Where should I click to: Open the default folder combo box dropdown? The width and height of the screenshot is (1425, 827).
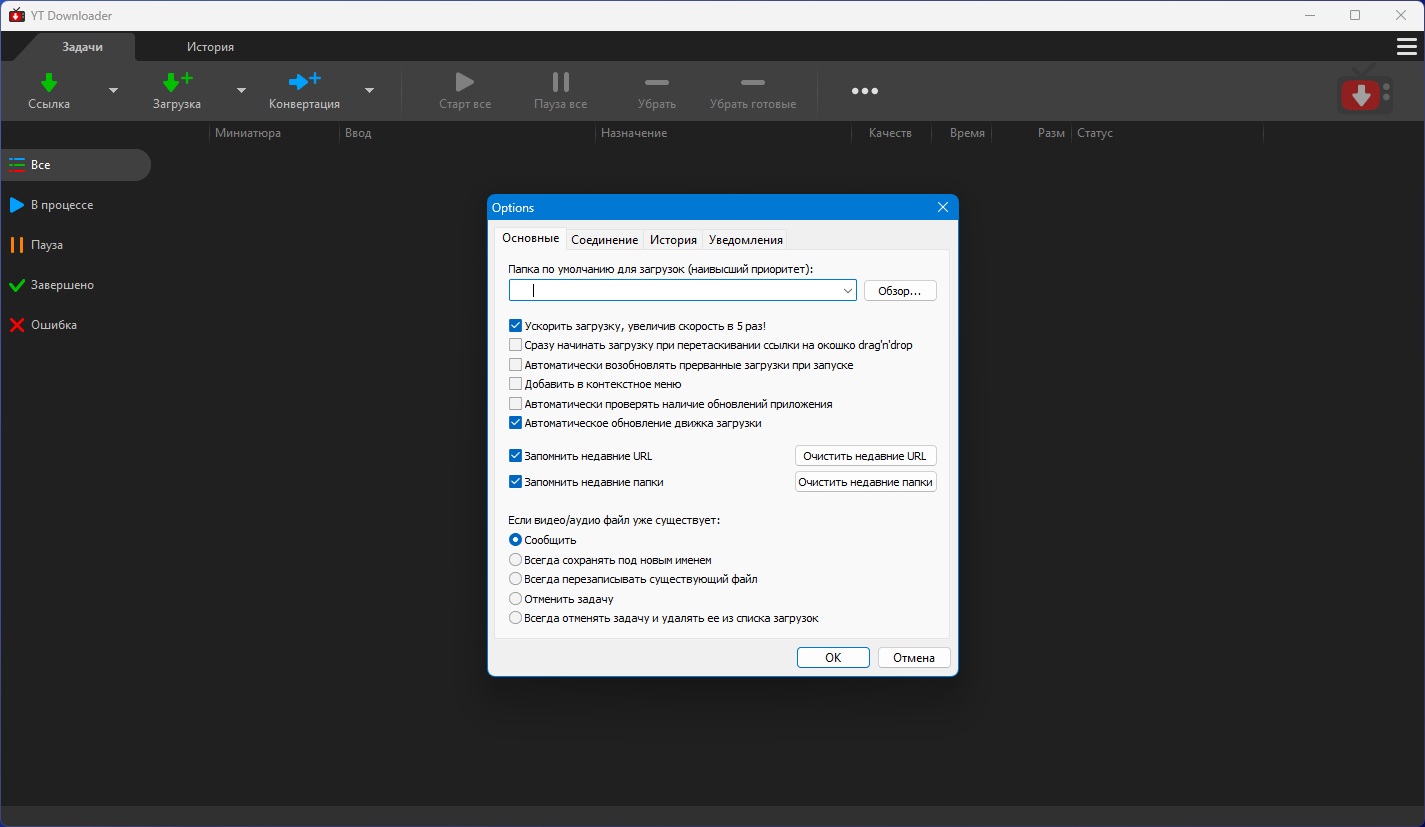tap(848, 290)
